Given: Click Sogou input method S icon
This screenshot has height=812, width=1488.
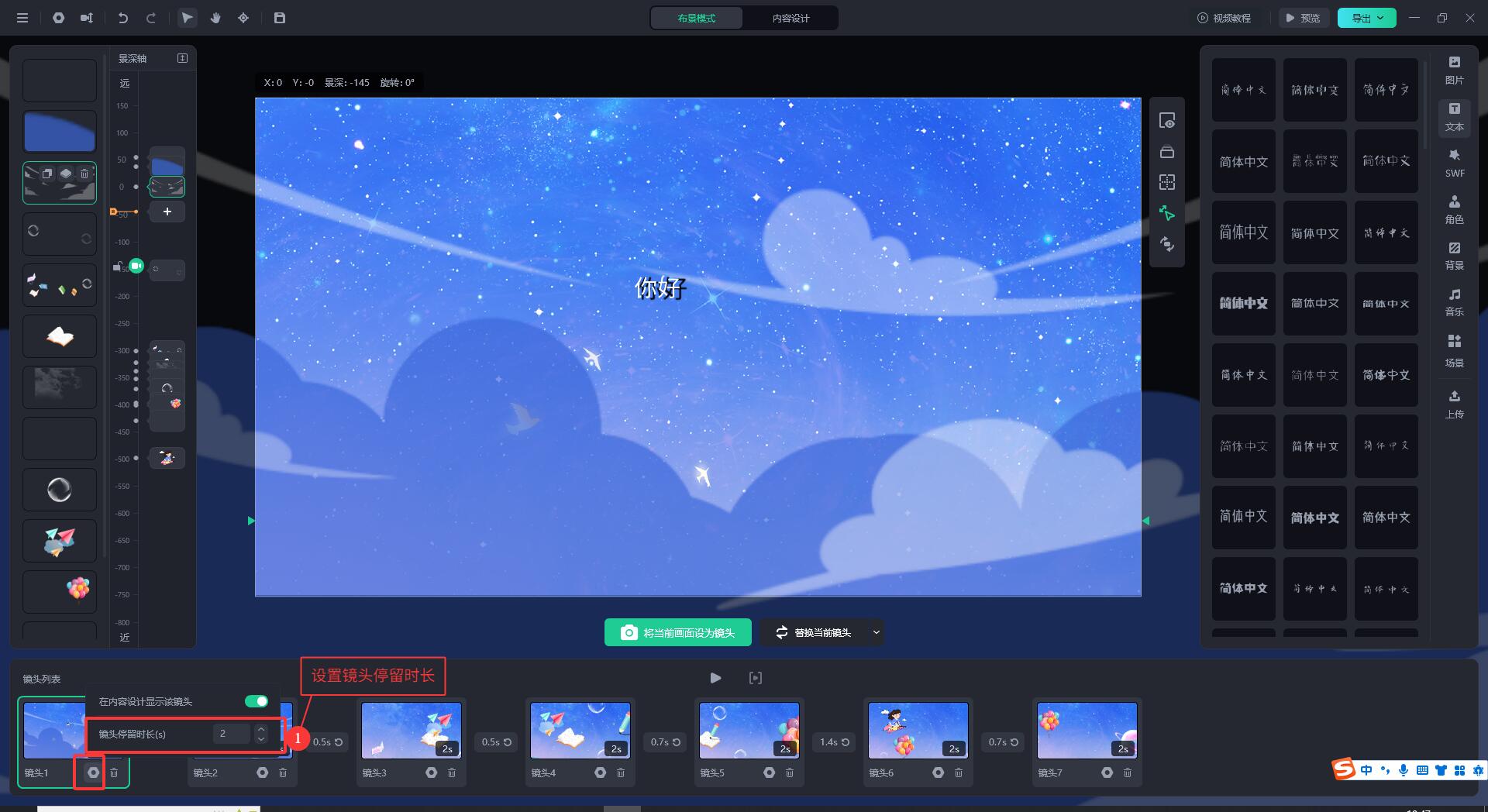Looking at the screenshot, I should coord(1344,769).
